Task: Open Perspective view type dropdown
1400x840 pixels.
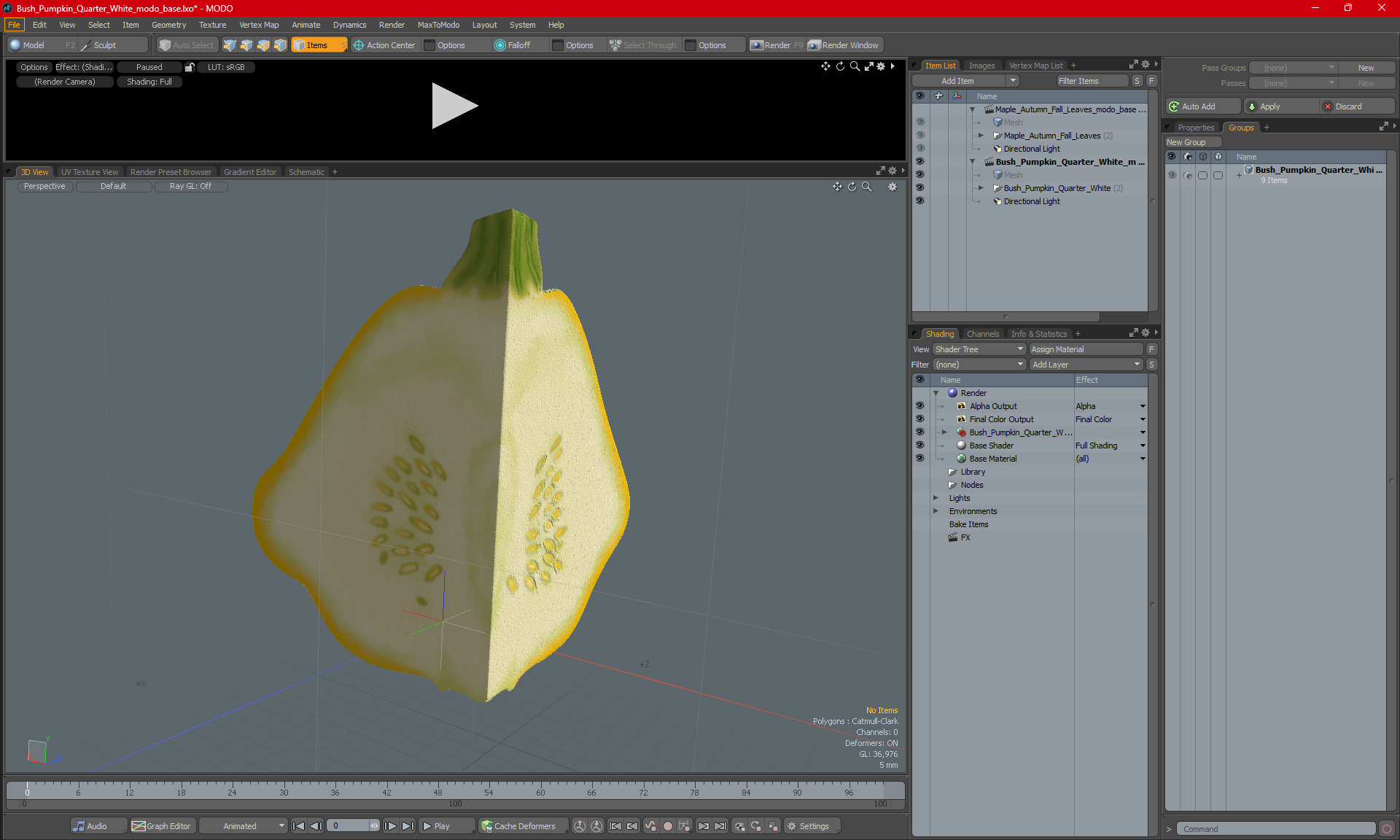Action: 44,187
